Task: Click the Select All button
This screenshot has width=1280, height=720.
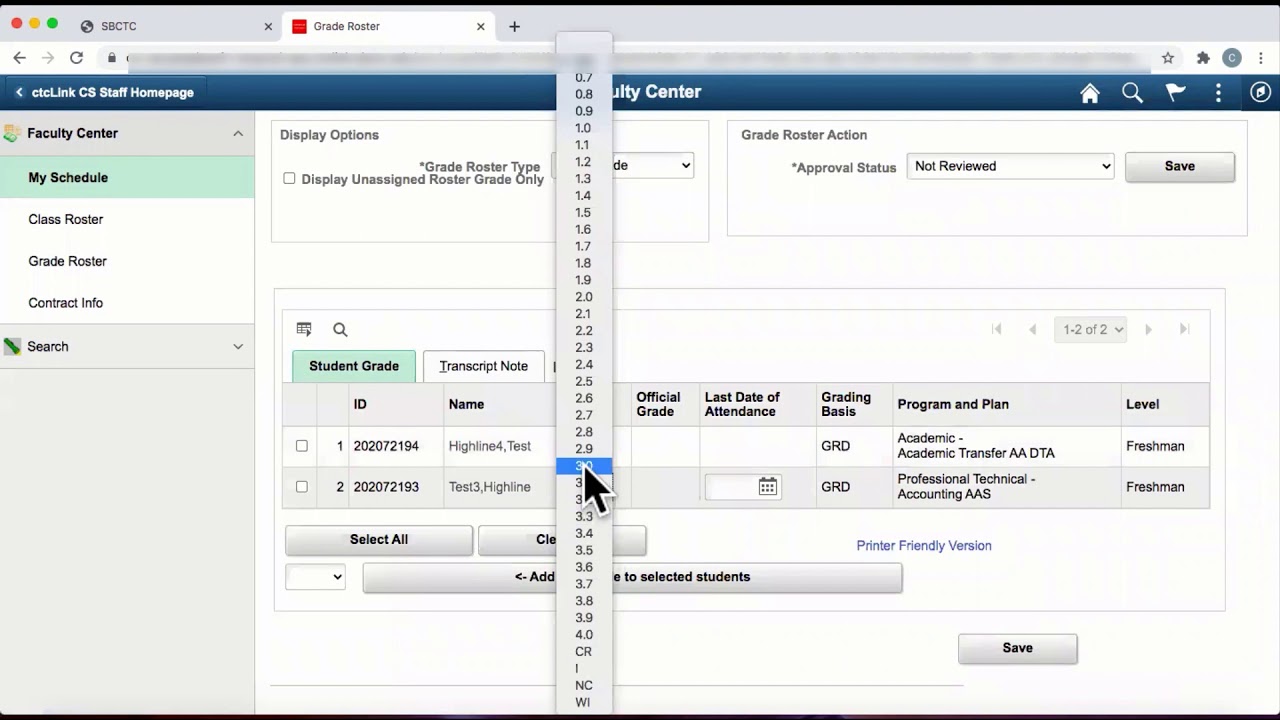Action: [379, 540]
